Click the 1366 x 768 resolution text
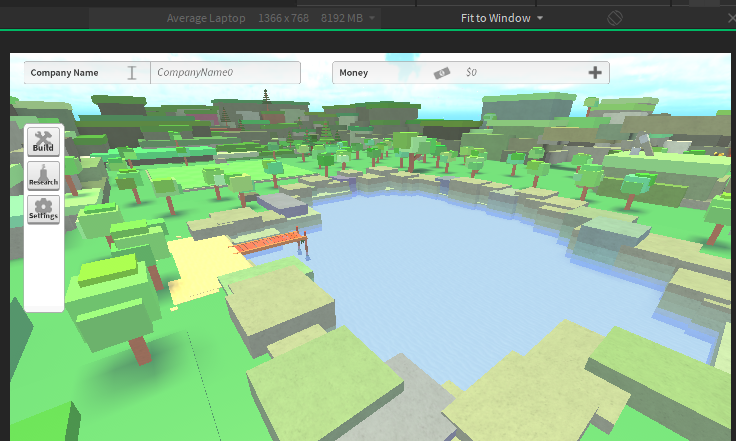 pyautogui.click(x=283, y=18)
